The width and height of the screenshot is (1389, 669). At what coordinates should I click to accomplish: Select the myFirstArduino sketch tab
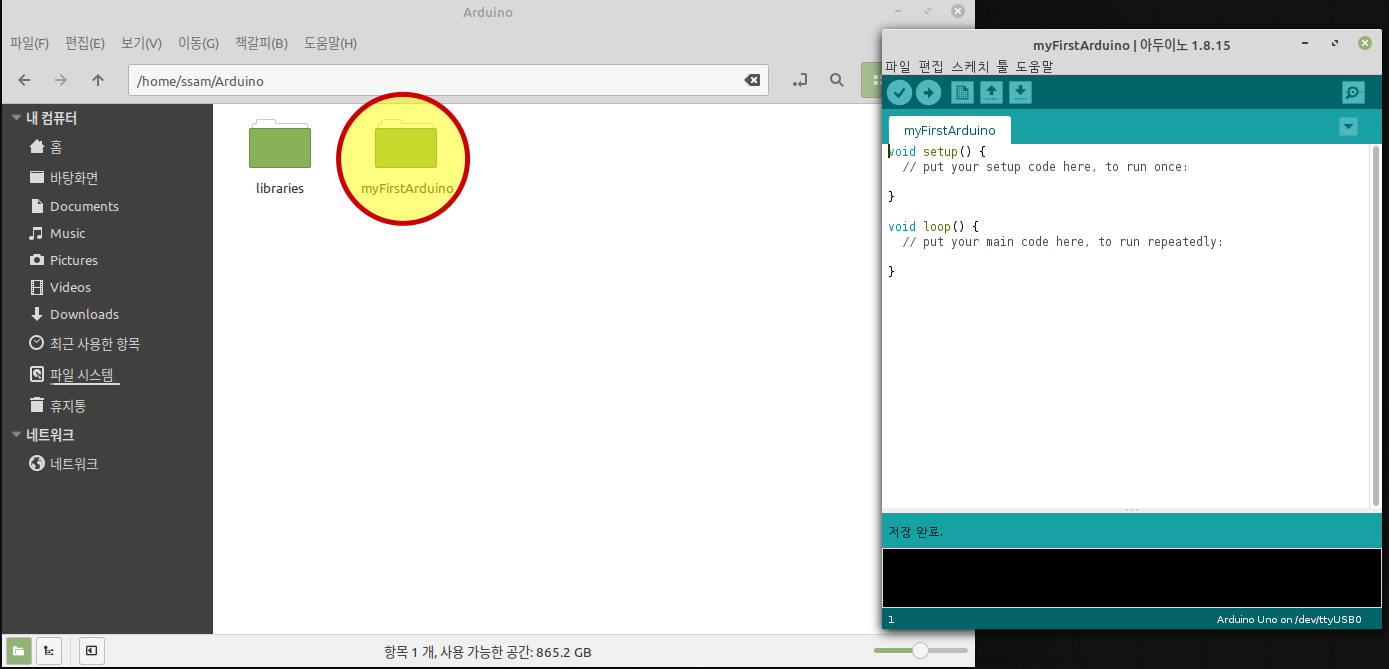coord(949,130)
